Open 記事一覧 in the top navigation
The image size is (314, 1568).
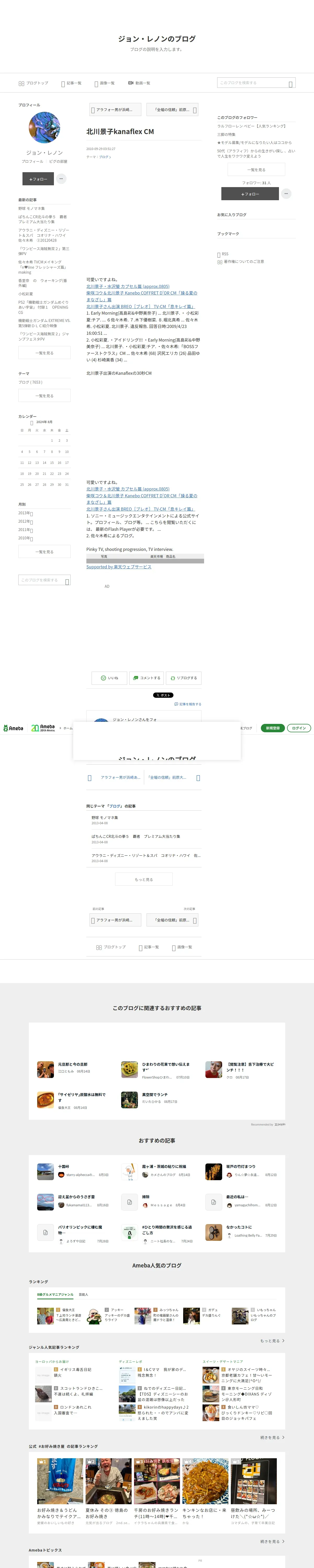click(x=71, y=83)
